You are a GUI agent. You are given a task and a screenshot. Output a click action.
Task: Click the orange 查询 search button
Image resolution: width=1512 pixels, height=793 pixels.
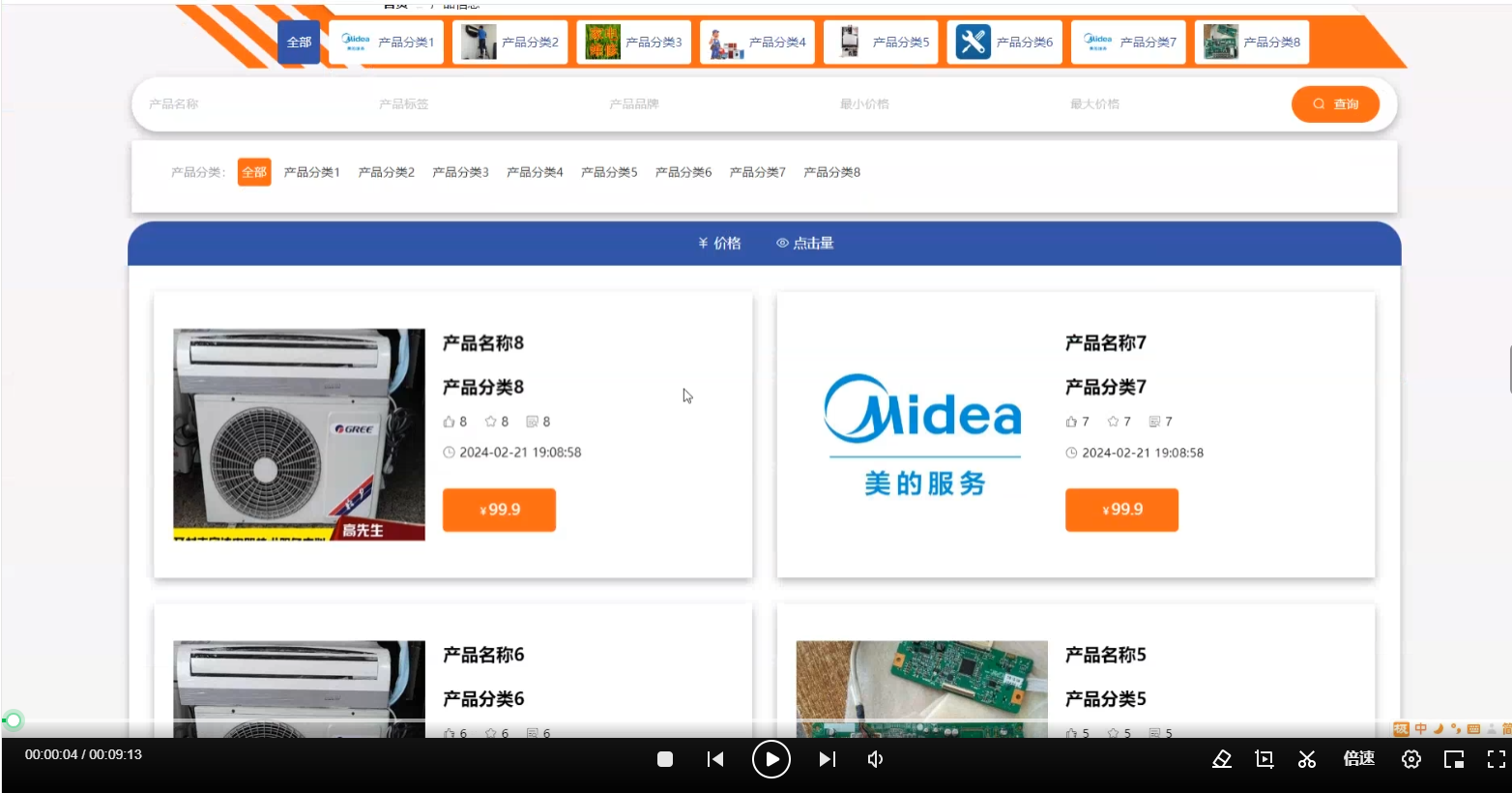[1335, 104]
